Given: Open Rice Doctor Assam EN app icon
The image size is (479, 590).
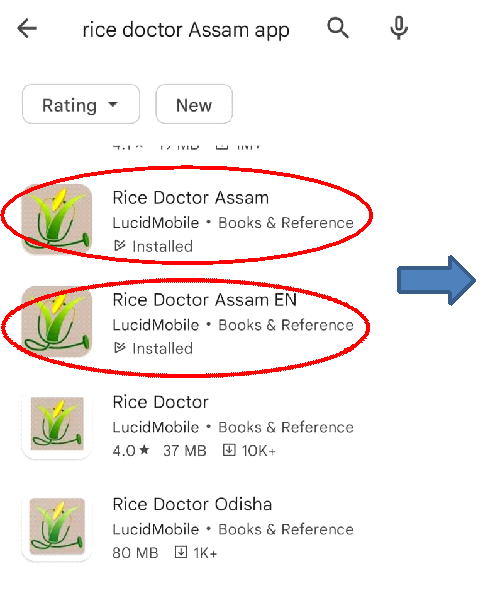Looking at the screenshot, I should (57, 321).
